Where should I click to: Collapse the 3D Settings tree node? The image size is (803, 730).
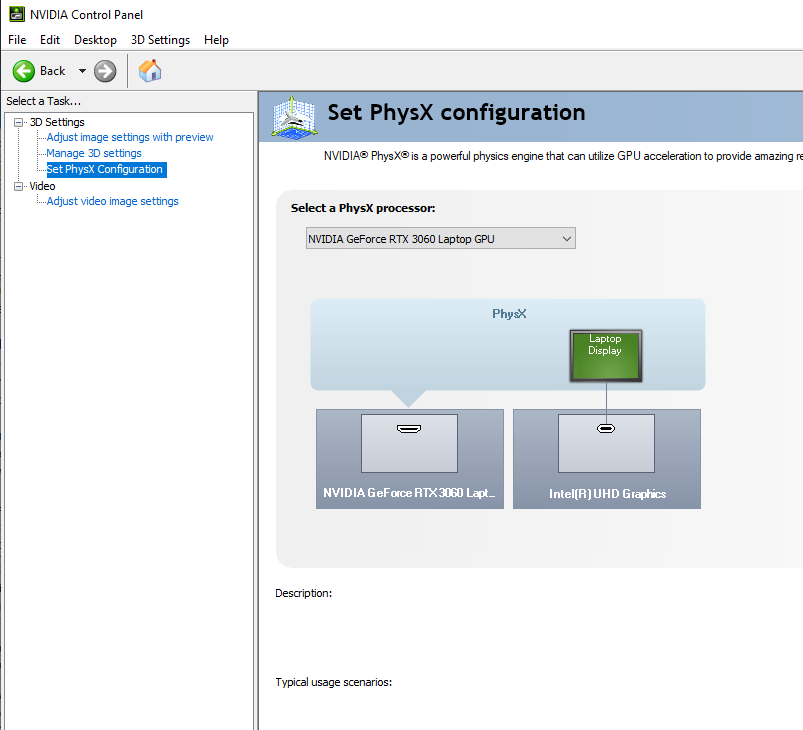click(18, 122)
